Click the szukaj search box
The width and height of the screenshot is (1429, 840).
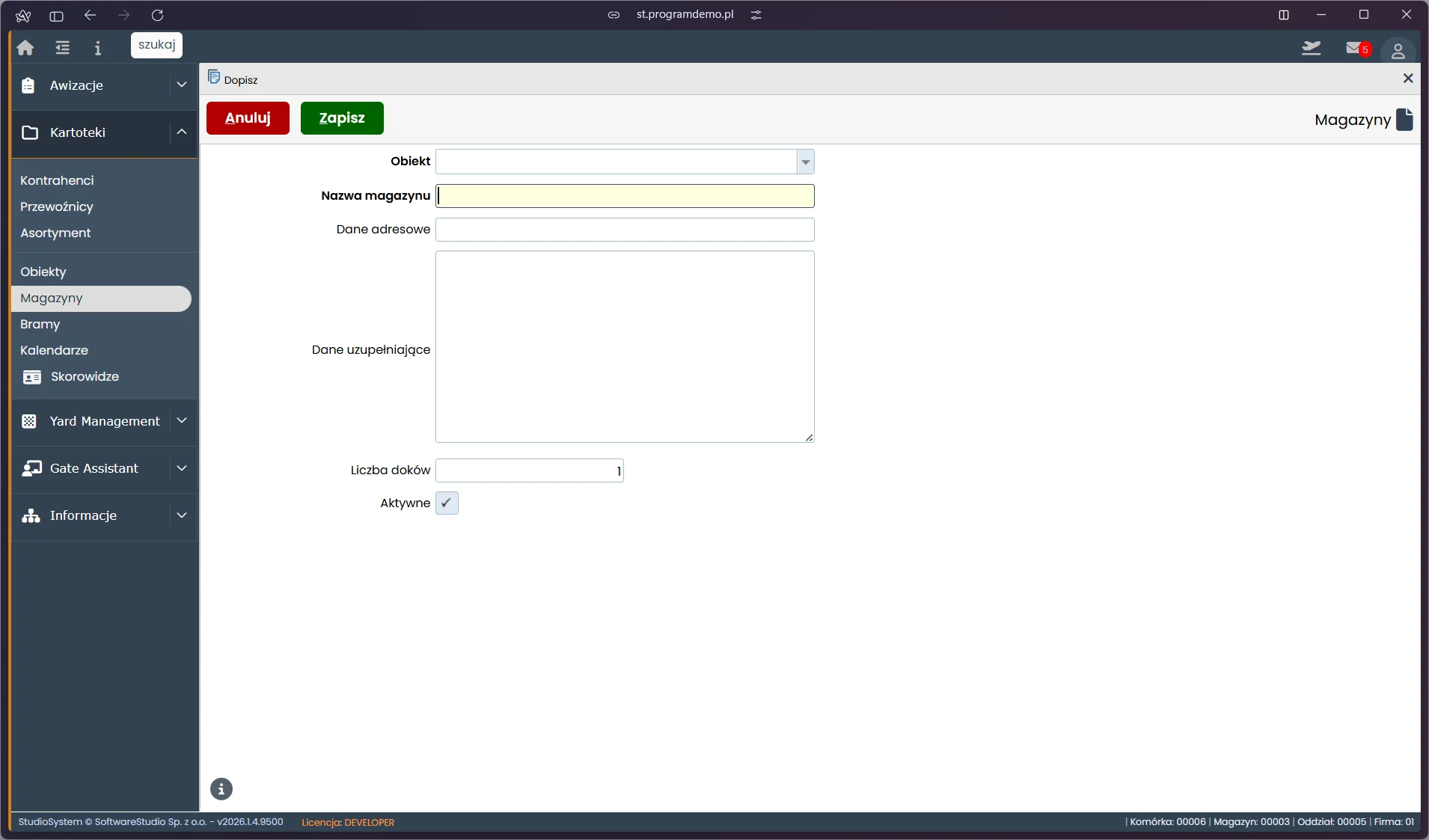(156, 45)
